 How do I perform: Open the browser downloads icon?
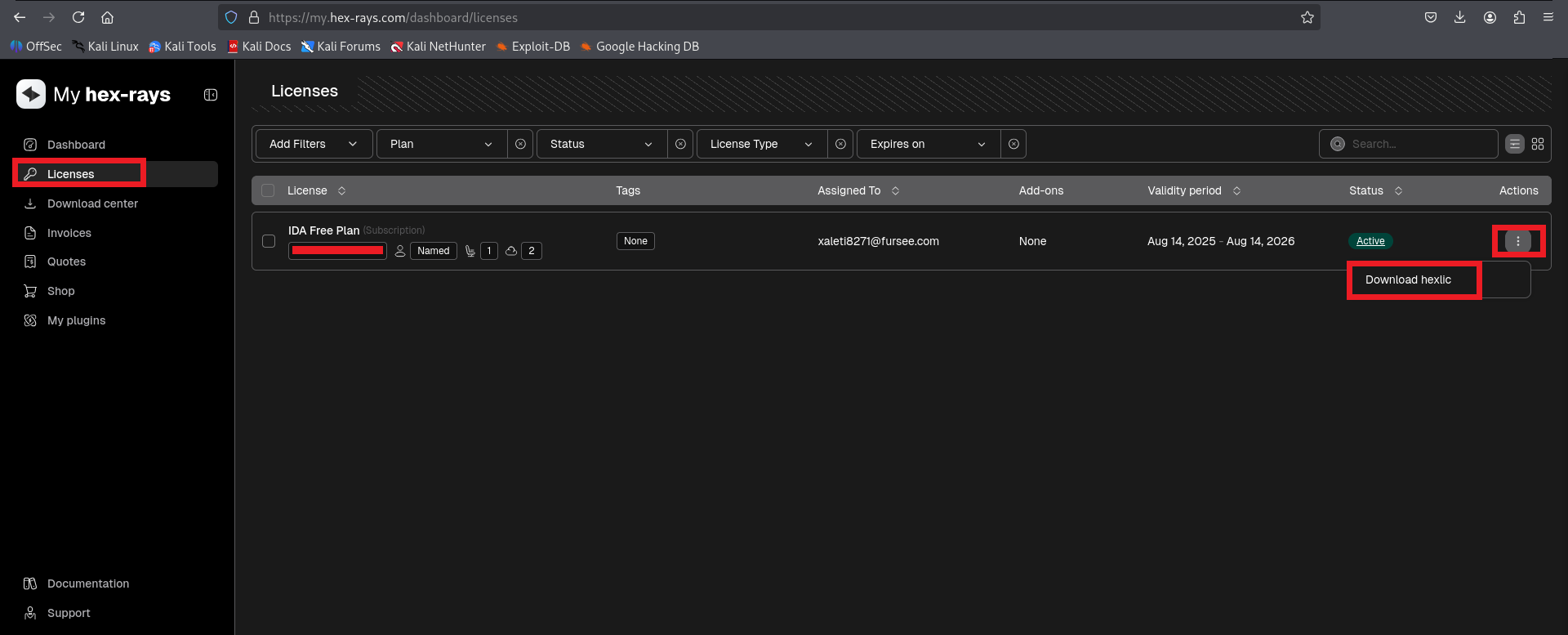point(1460,17)
